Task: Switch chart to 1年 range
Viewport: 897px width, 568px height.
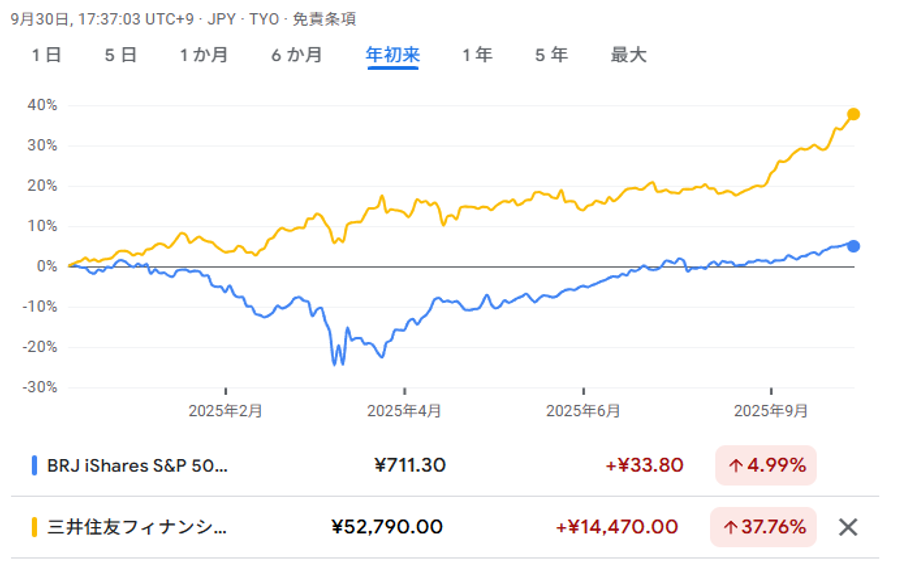Action: [477, 55]
